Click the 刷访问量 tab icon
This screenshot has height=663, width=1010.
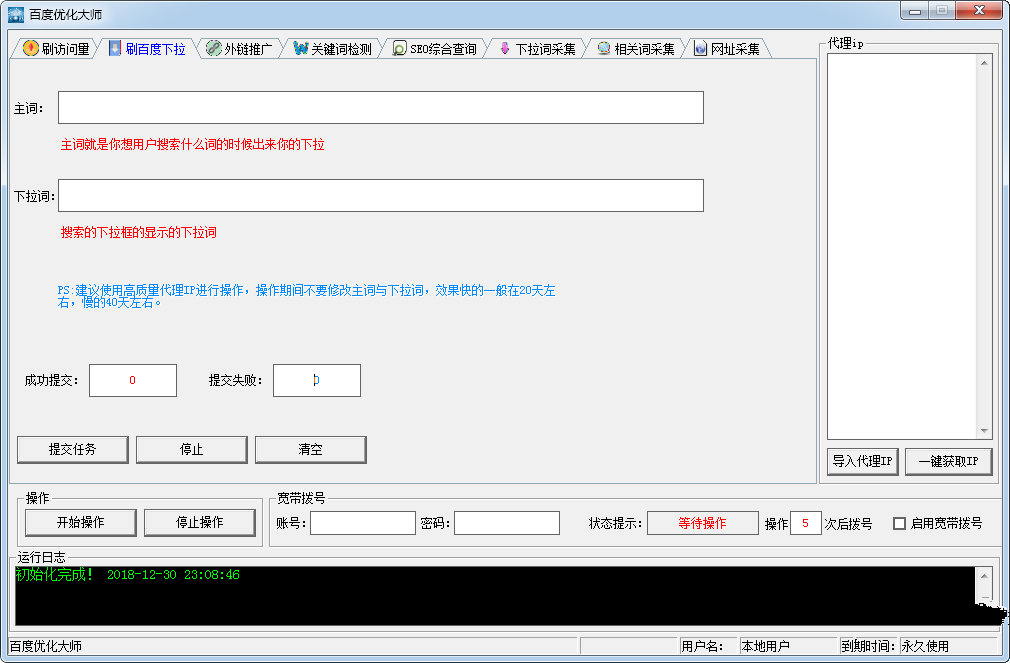pyautogui.click(x=30, y=48)
